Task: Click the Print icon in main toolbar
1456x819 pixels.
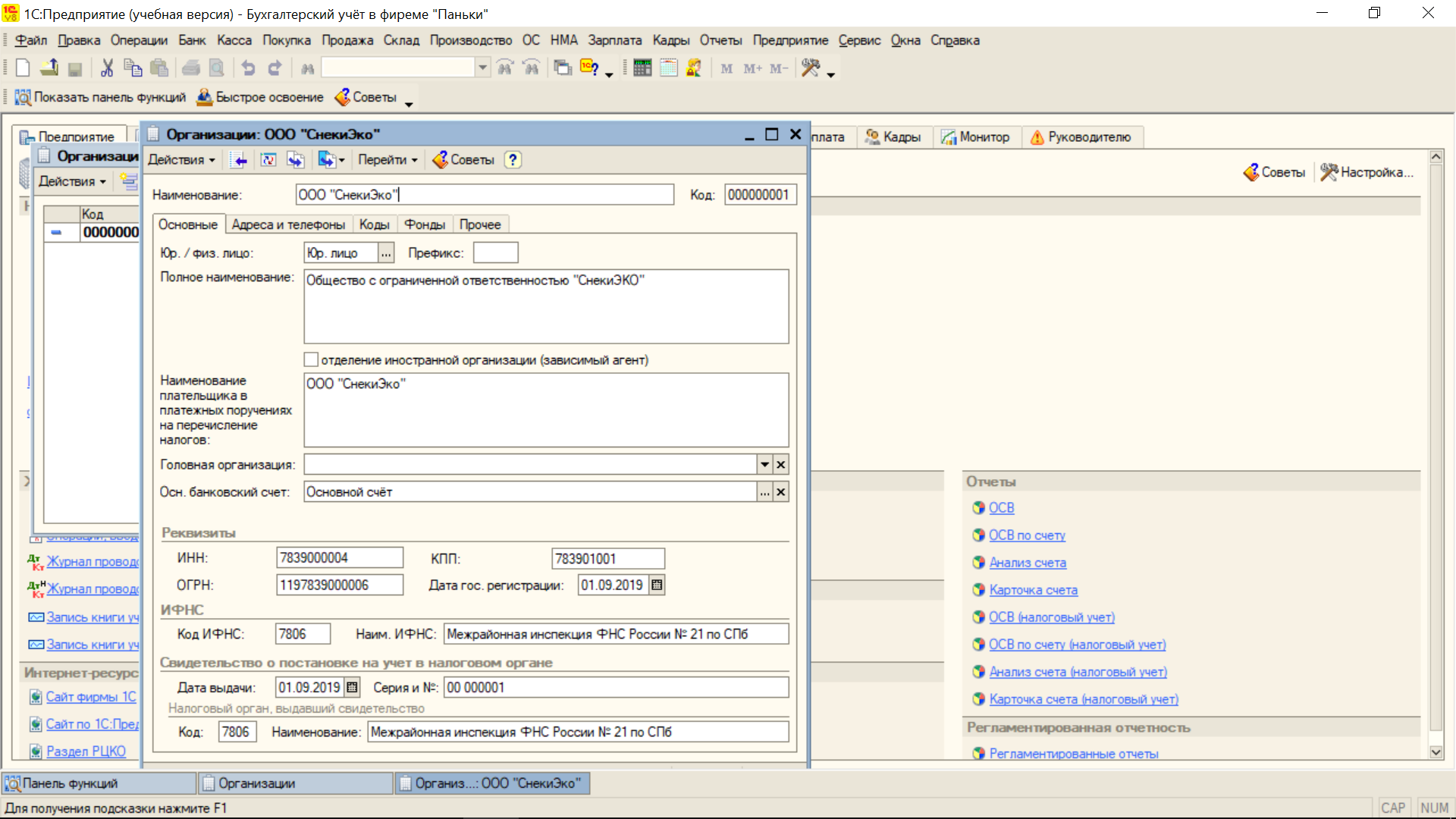Action: 191,68
